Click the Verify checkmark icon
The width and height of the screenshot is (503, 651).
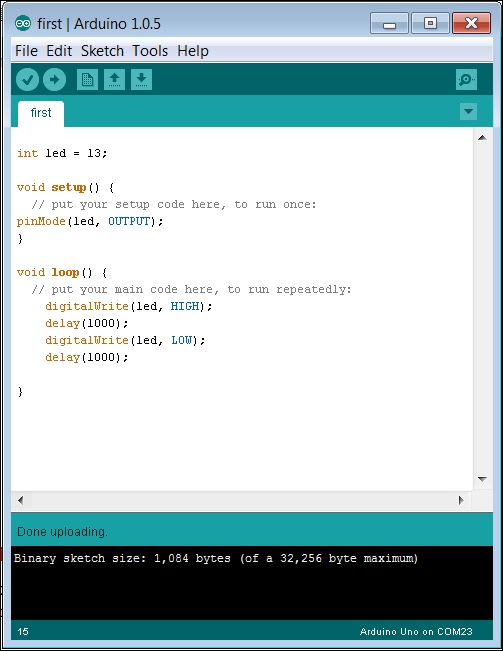[x=27, y=79]
